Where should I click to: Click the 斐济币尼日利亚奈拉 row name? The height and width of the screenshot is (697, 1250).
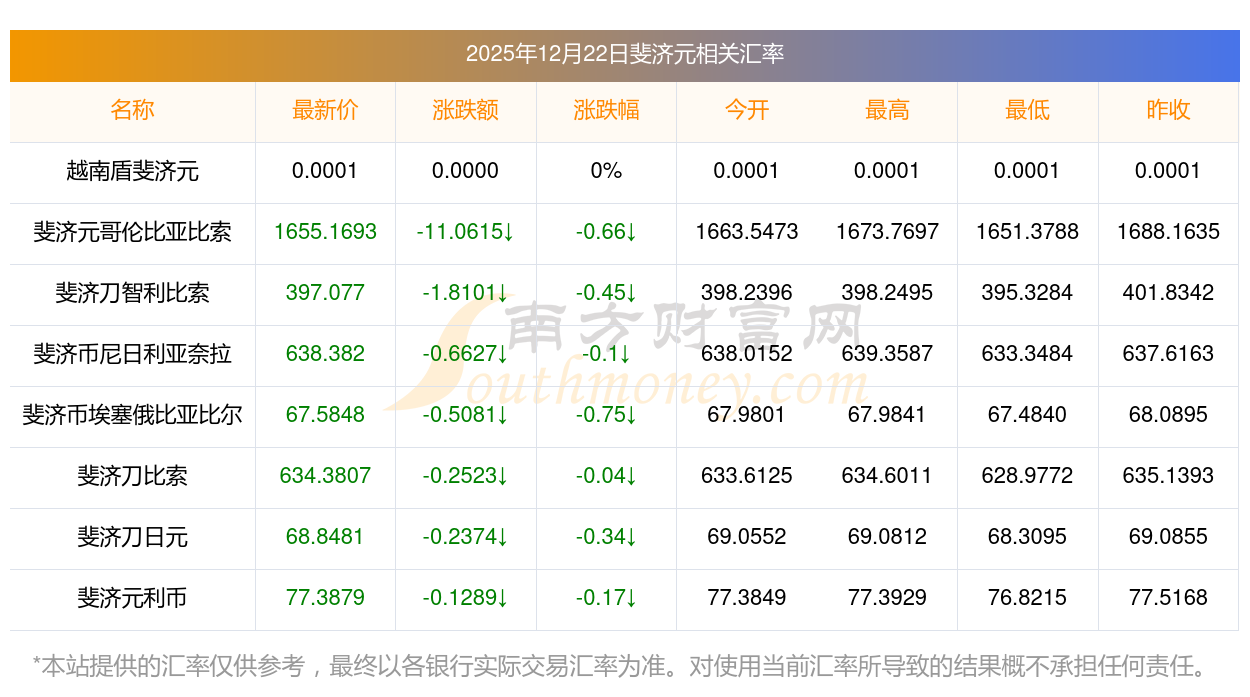pyautogui.click(x=132, y=355)
